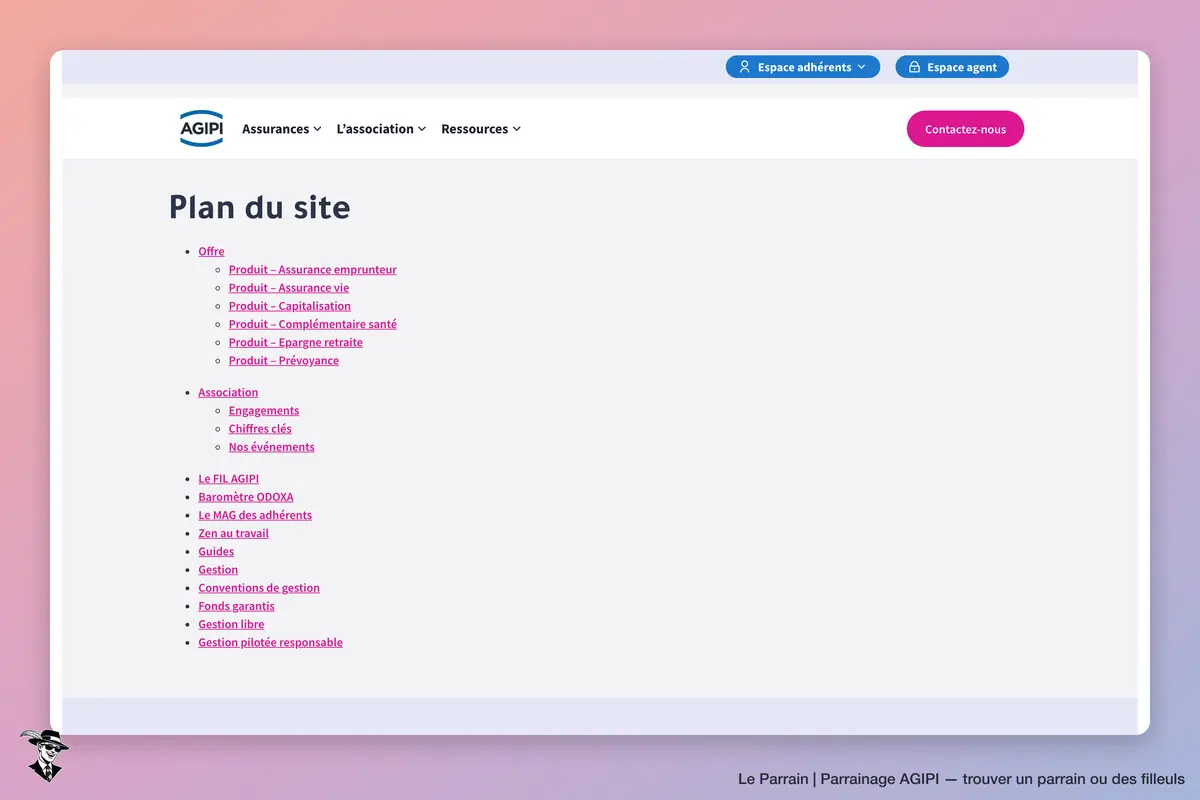Open the Assurances dropdown menu

tap(281, 129)
